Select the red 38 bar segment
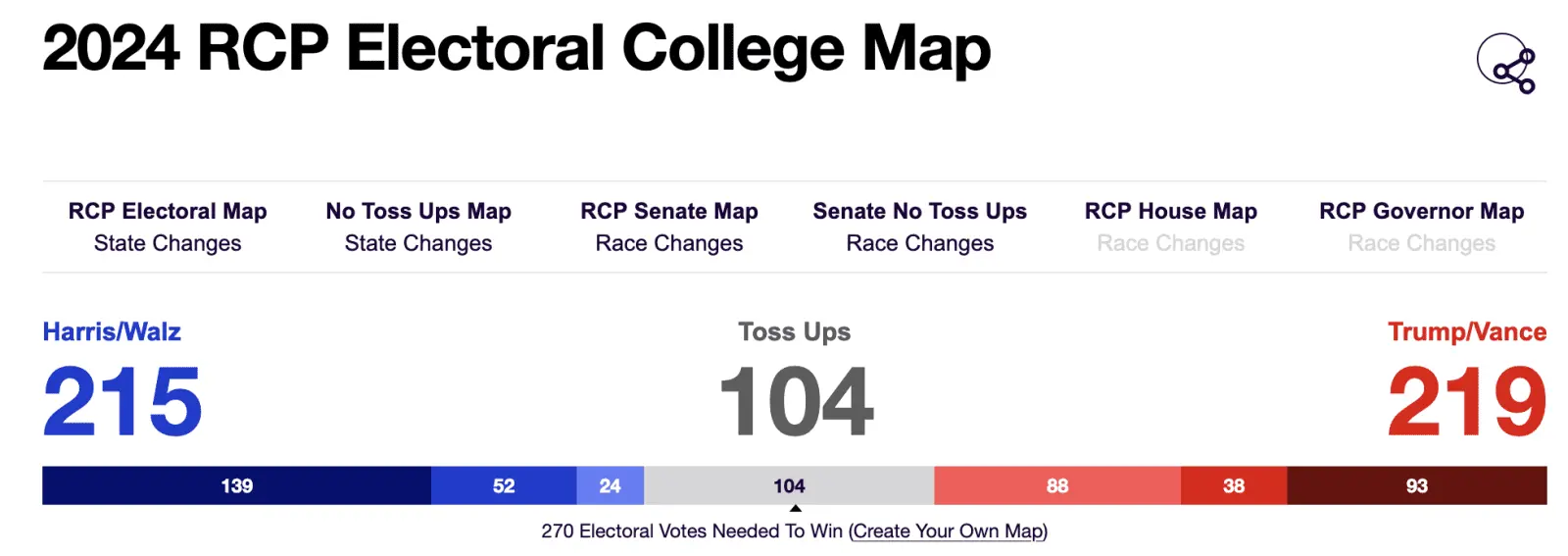 (x=1233, y=485)
